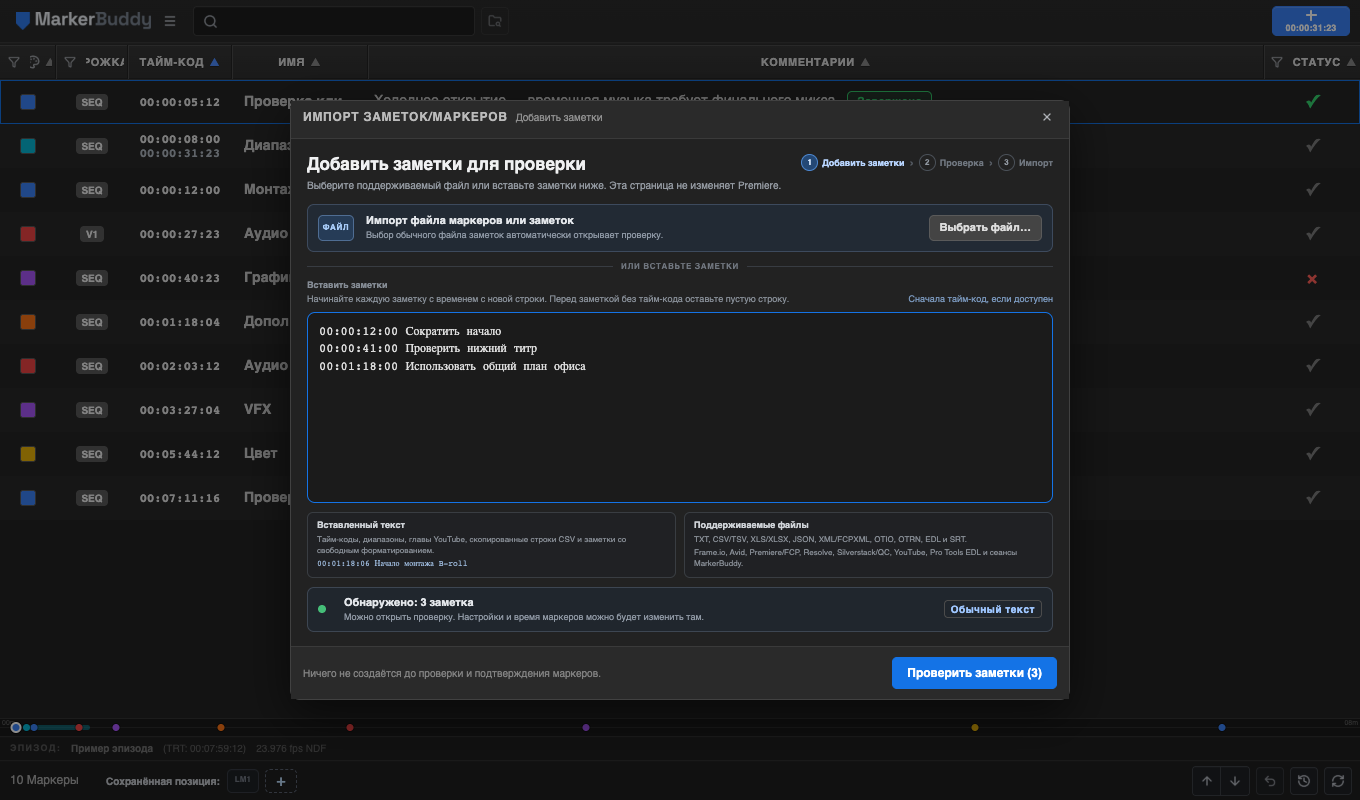The height and width of the screenshot is (800, 1360).
Task: Click Проверить заметки (3) button
Action: click(974, 673)
